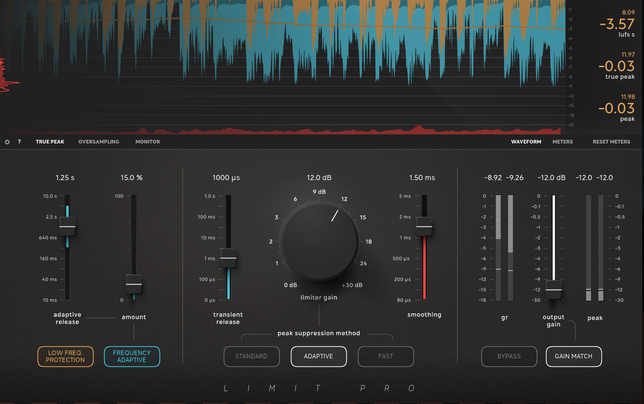This screenshot has width=644, height=404.
Task: Click the amount slider handle
Action: click(x=133, y=284)
